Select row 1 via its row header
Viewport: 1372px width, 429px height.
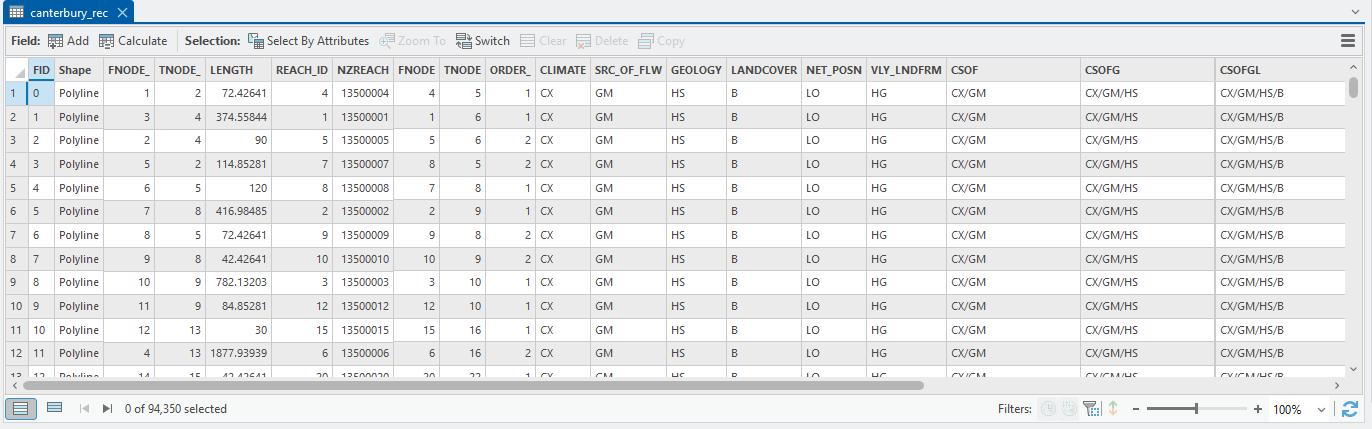tap(16, 92)
